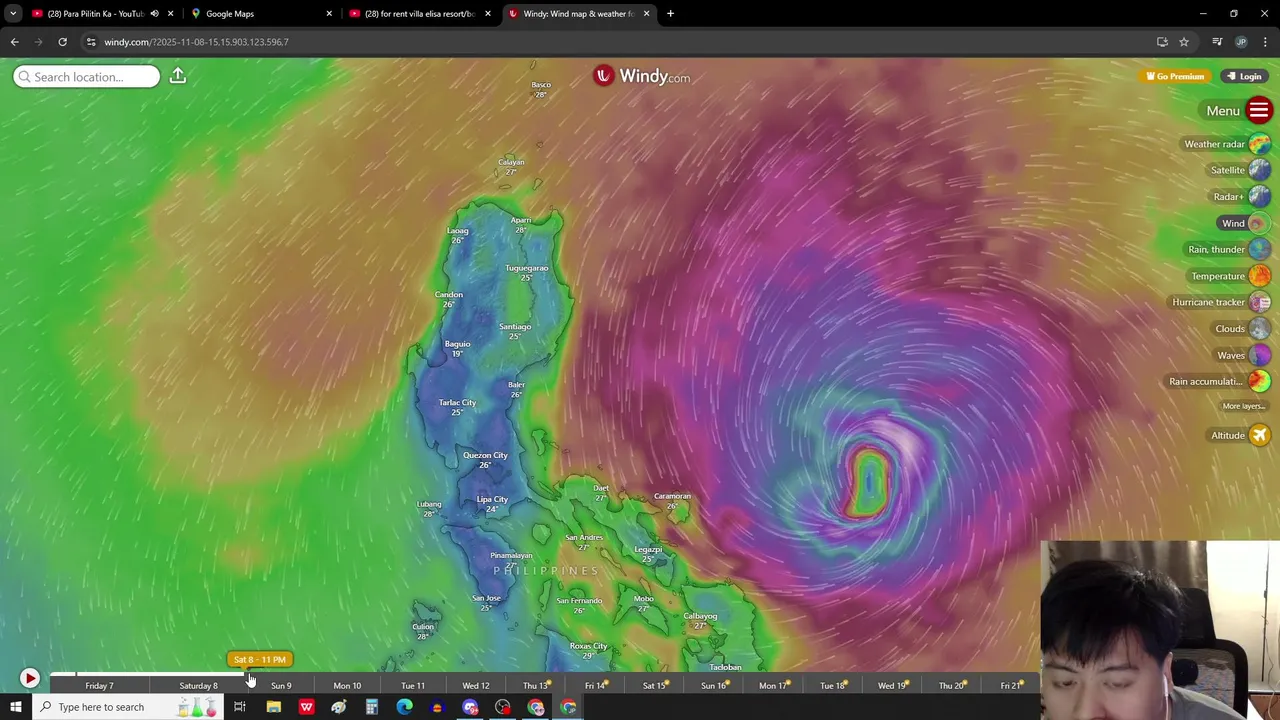Jump timeline to Wed 12
This screenshot has width=1280, height=720.
coord(476,686)
